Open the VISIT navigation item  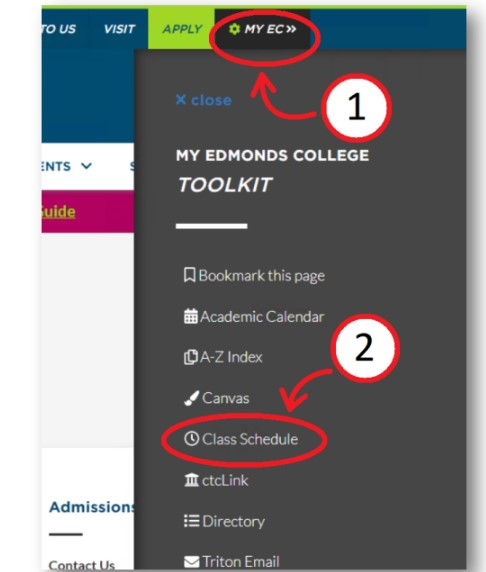coord(119,29)
